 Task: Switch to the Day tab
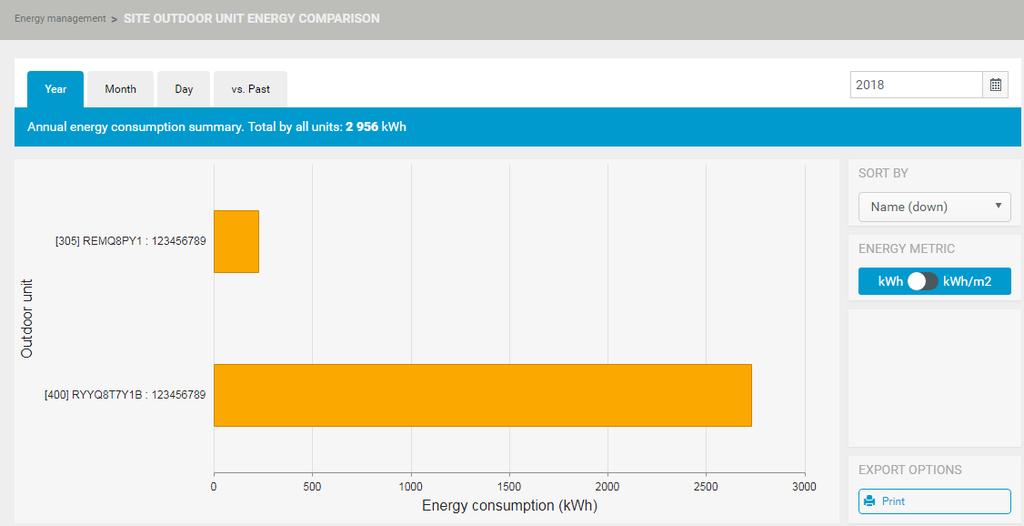pyautogui.click(x=184, y=90)
